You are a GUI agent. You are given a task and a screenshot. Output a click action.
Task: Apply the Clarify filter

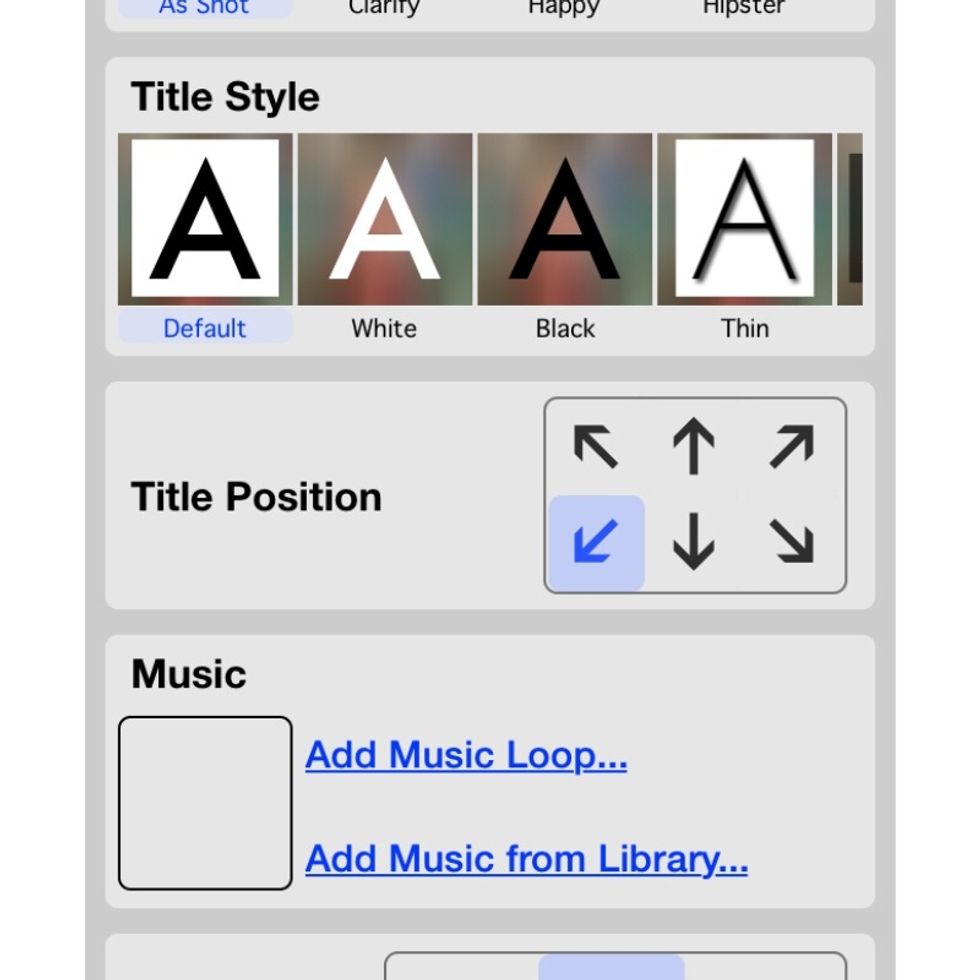(x=384, y=8)
